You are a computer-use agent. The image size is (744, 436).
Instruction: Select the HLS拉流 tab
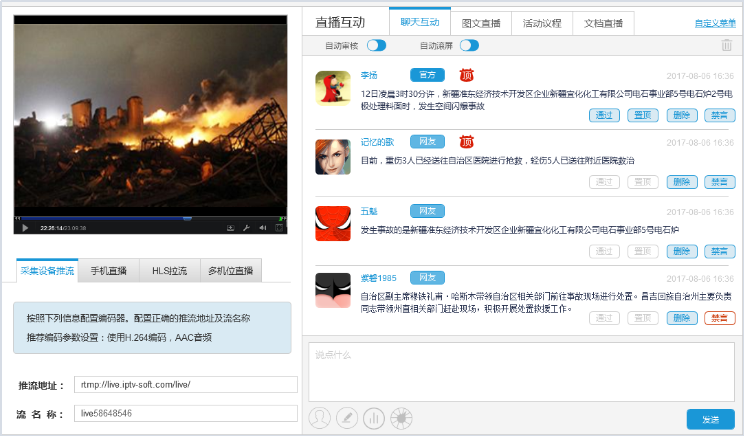tap(169, 270)
